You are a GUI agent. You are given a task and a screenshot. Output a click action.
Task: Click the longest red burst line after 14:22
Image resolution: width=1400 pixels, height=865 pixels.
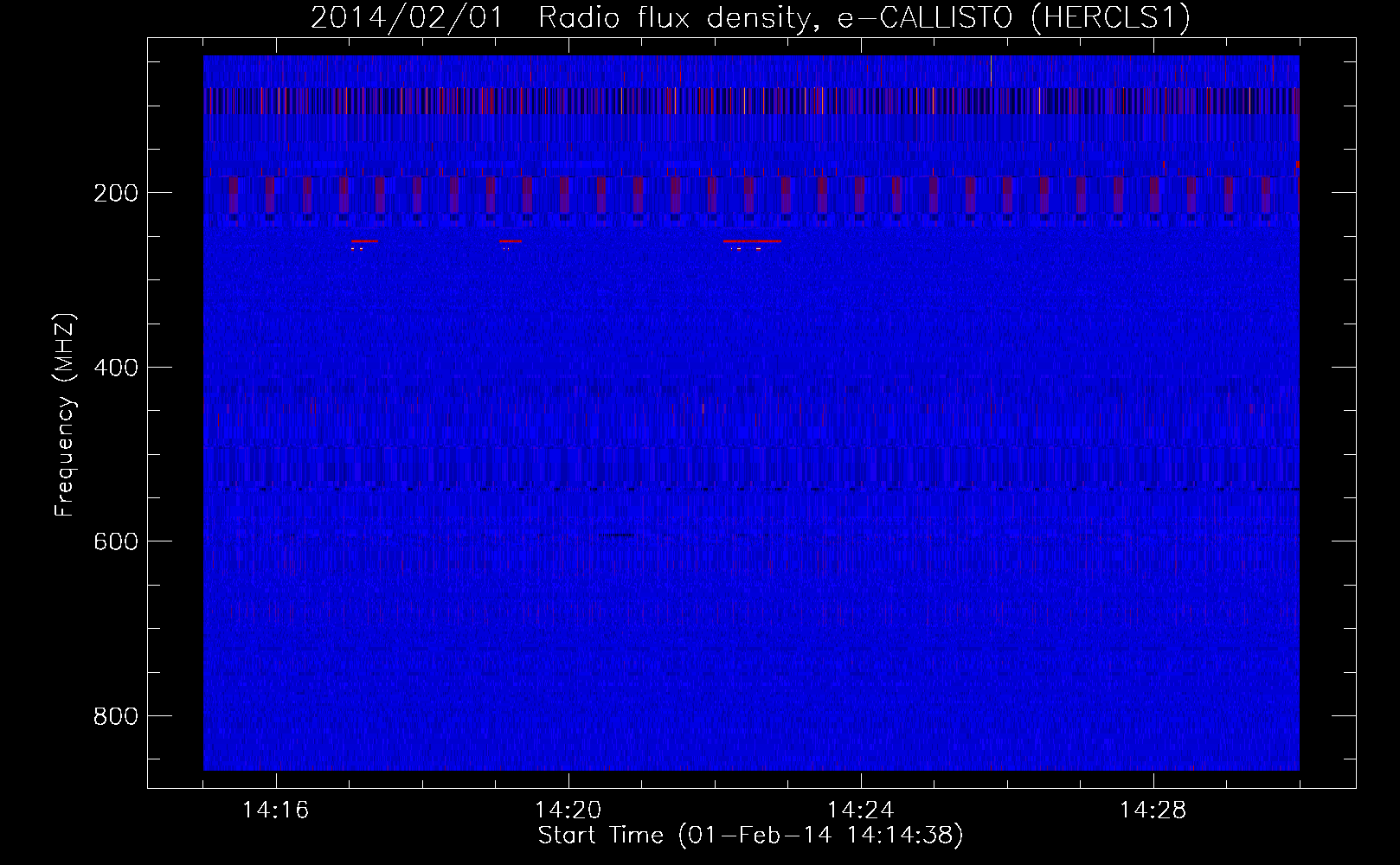pos(752,241)
